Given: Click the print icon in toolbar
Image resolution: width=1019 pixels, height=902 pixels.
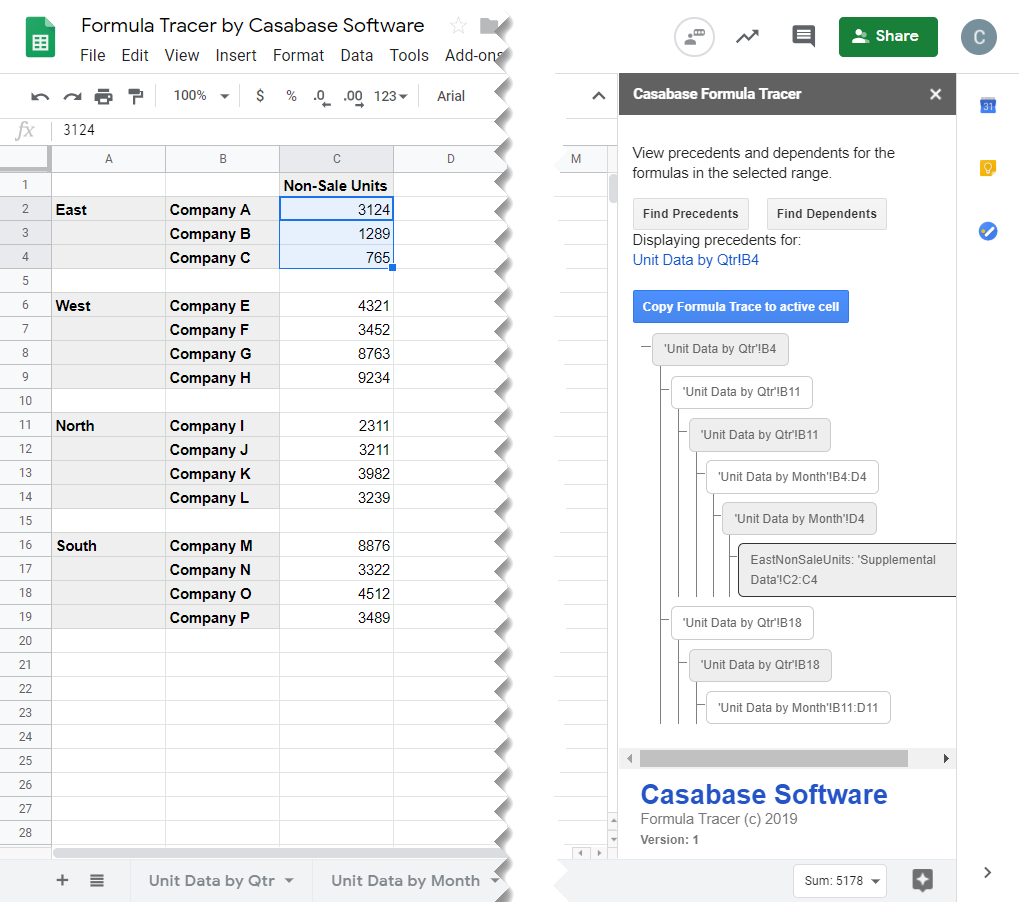Looking at the screenshot, I should point(104,96).
